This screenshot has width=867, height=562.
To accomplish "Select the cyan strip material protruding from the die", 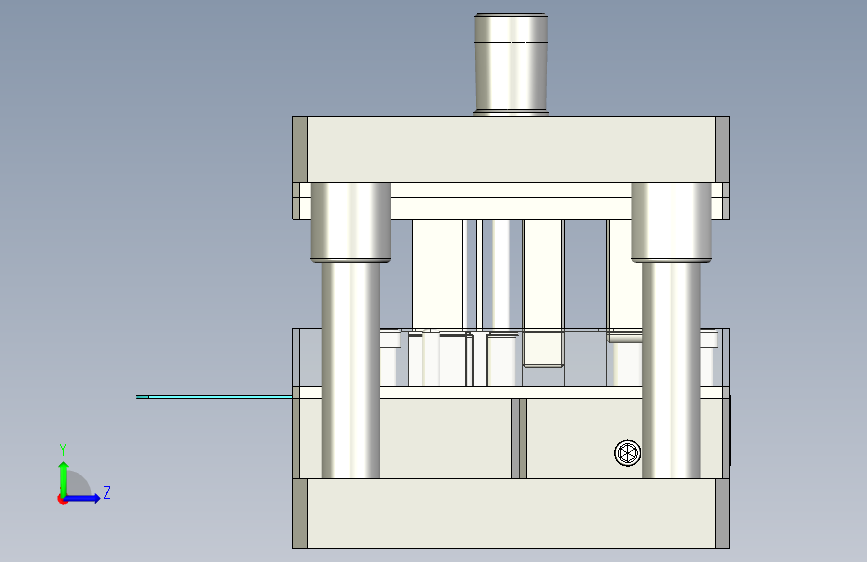I will coord(215,397).
